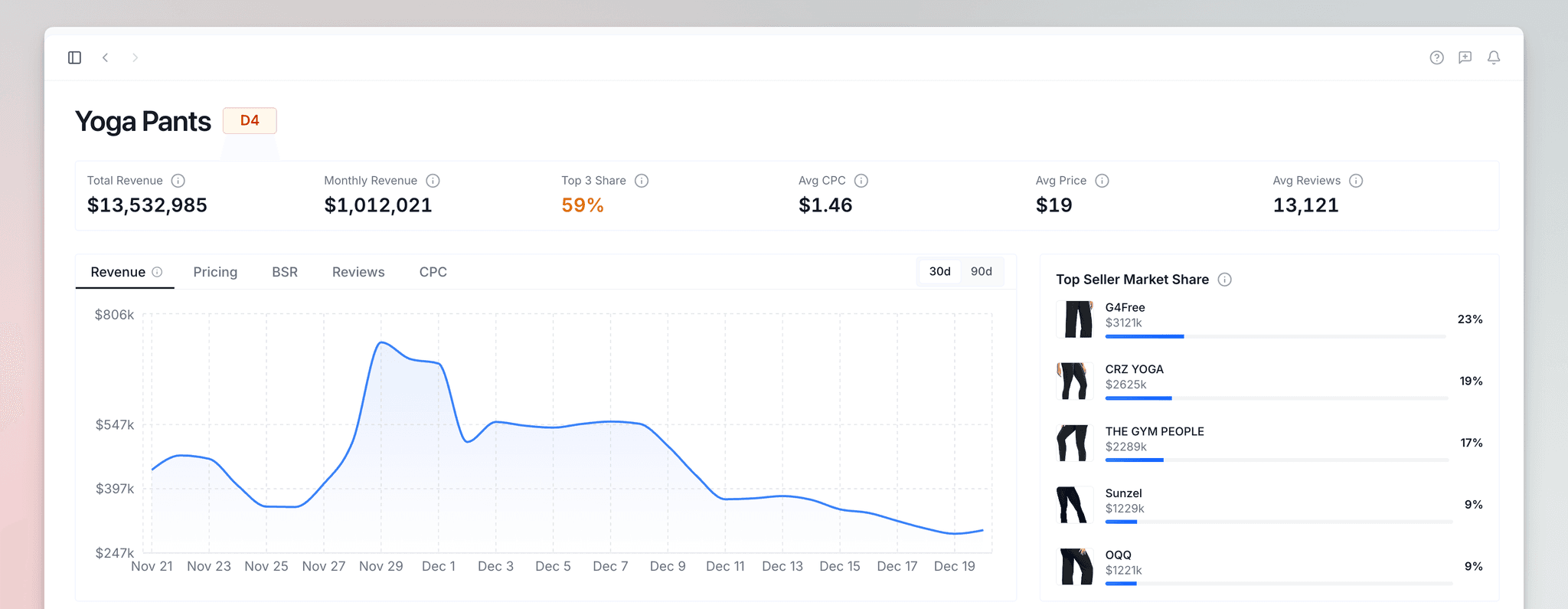
Task: Click the $1,012,021 monthly revenue value
Action: click(x=378, y=205)
